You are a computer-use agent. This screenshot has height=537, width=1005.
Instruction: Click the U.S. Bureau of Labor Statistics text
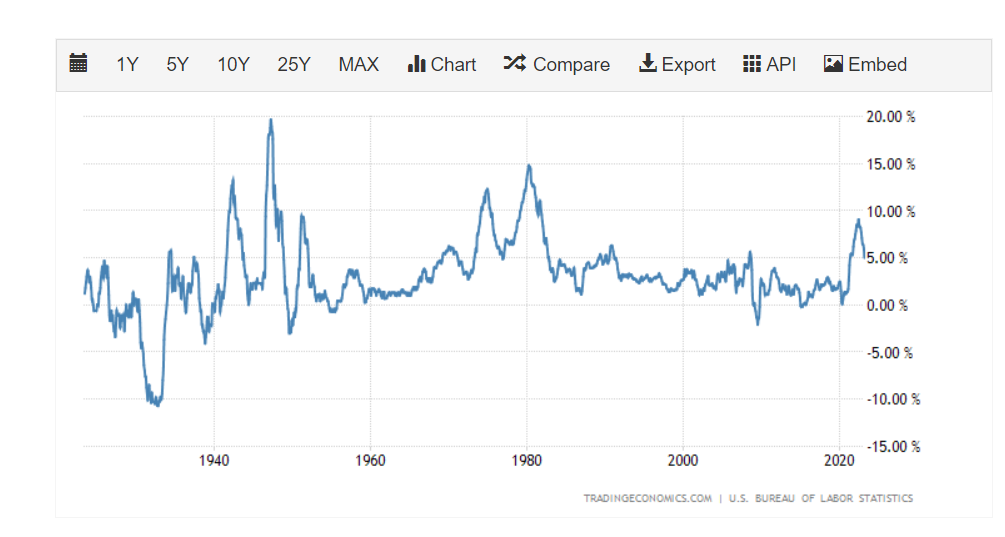pos(821,499)
